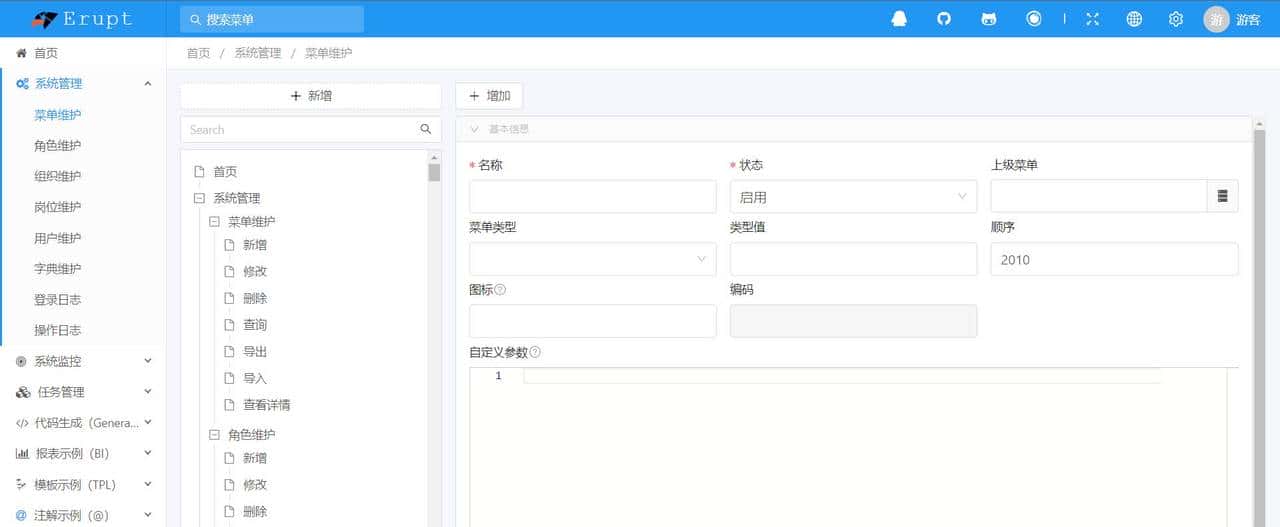Select 导入 in the tree
Image resolution: width=1280 pixels, height=527 pixels.
[255, 378]
